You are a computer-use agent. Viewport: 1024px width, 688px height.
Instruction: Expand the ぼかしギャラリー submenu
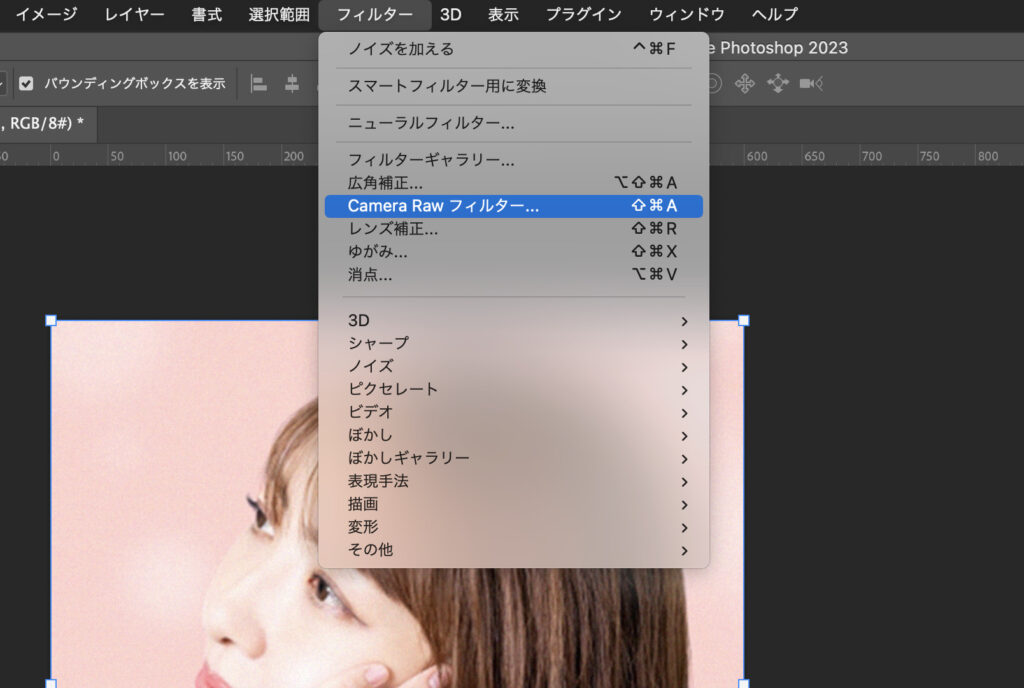tap(513, 458)
